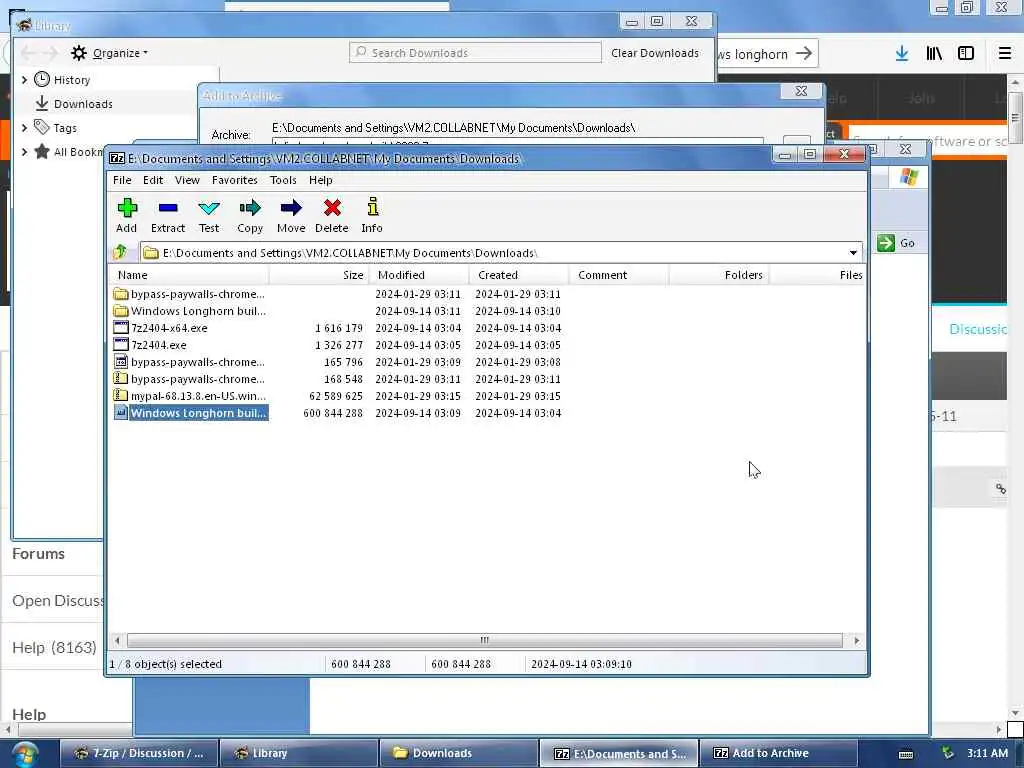Sort by the Name column header

click(189, 275)
